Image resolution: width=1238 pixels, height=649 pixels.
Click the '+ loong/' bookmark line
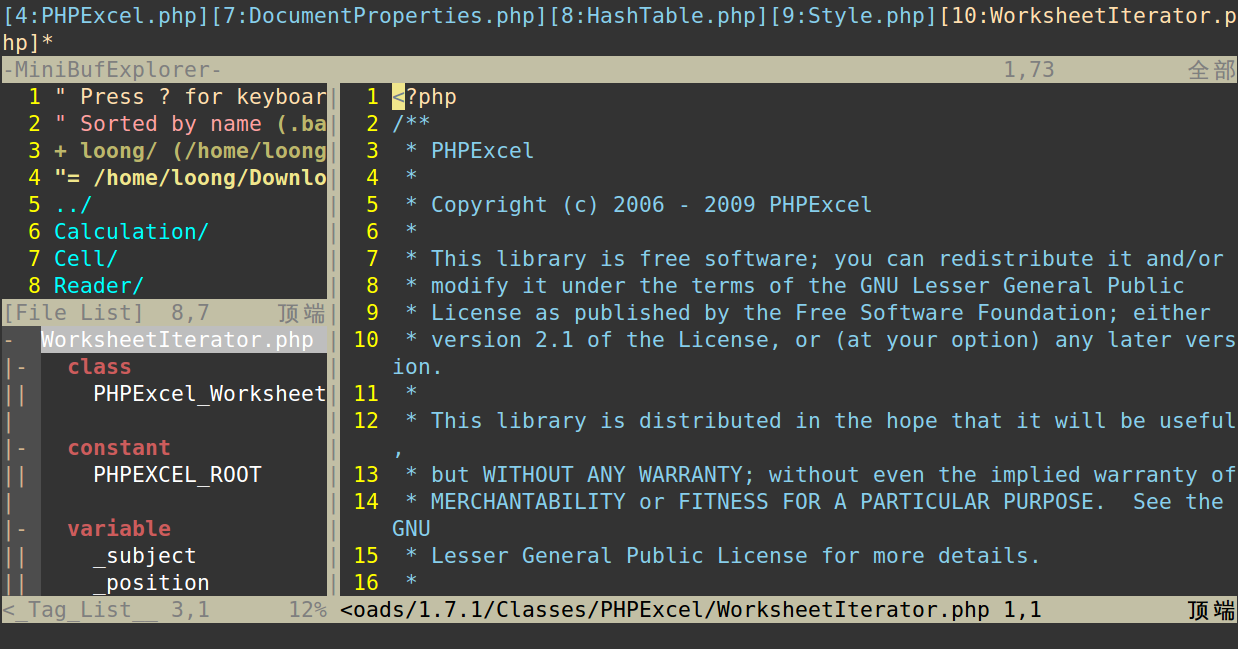point(190,151)
